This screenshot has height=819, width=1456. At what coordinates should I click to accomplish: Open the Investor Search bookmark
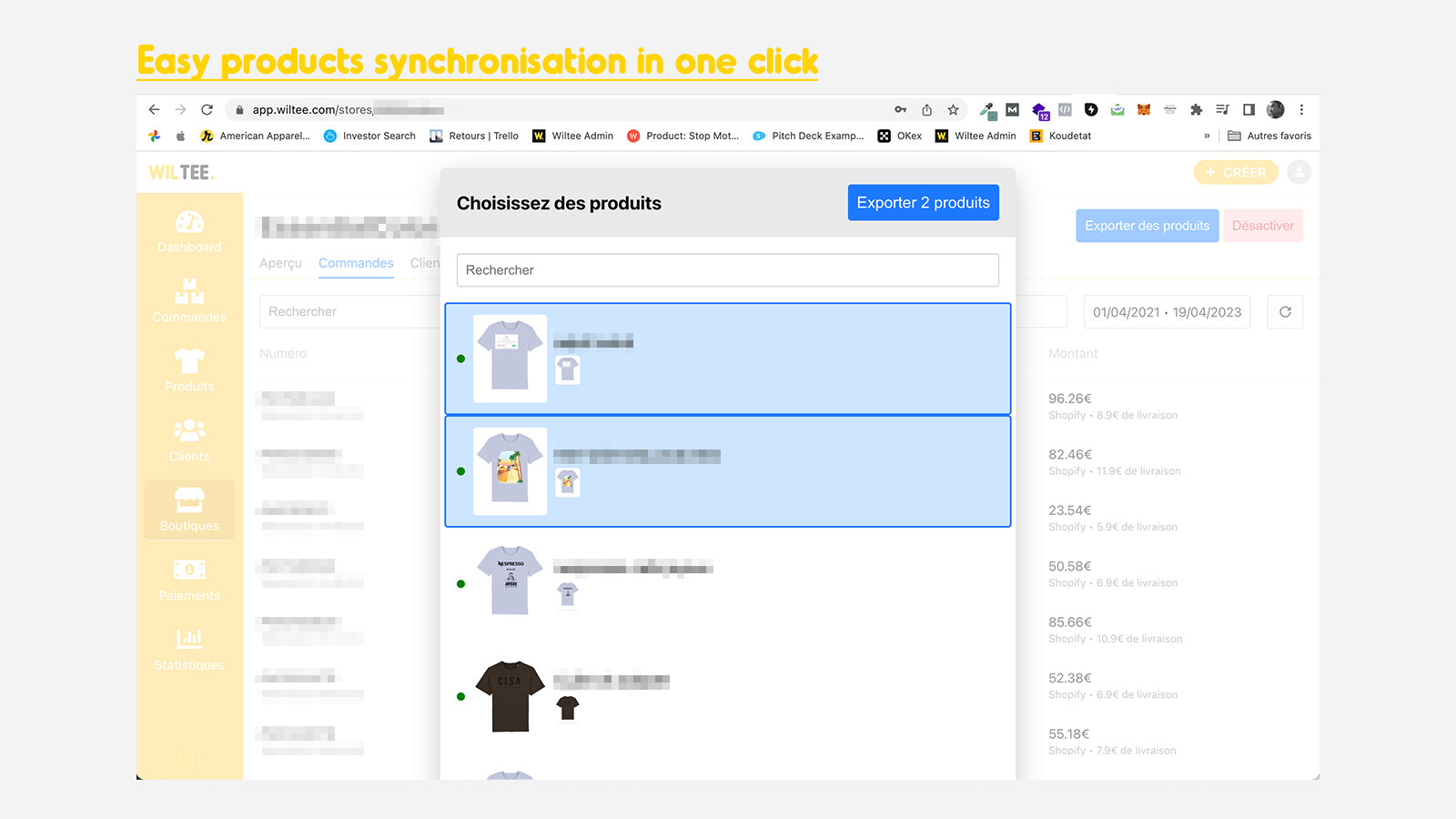tap(369, 136)
